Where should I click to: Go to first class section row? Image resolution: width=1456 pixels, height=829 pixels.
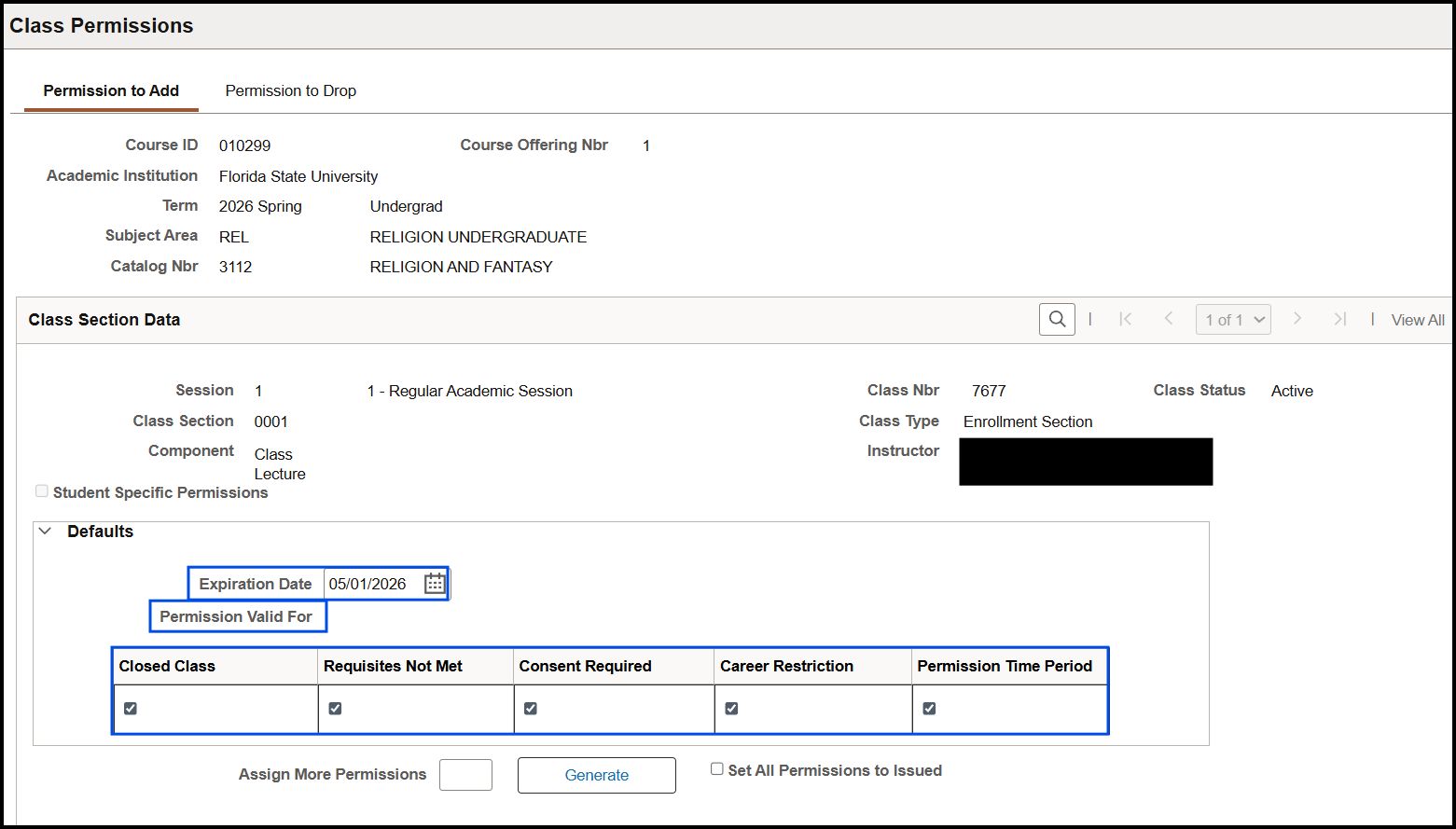pyautogui.click(x=1126, y=319)
